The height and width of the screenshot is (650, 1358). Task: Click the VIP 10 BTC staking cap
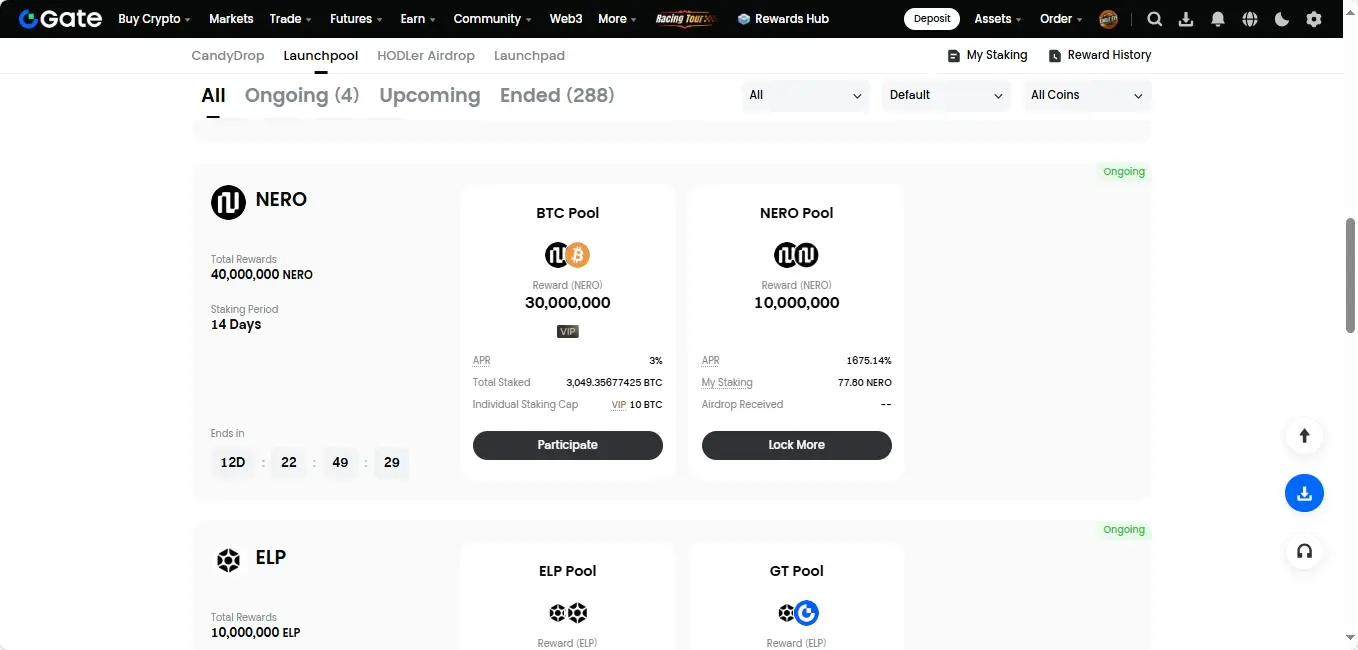click(637, 405)
